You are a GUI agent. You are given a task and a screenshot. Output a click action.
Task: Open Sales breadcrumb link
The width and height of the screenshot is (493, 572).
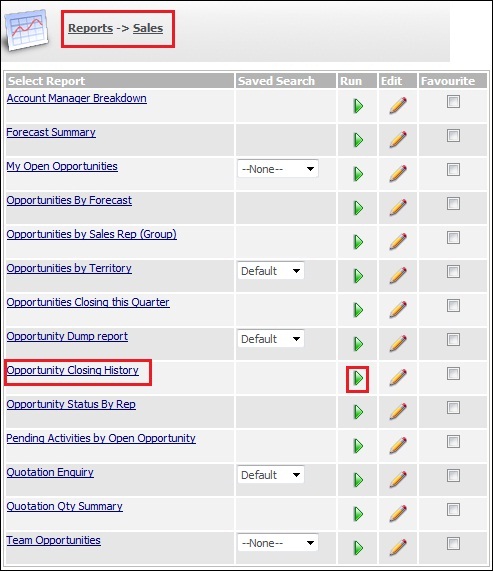tap(148, 28)
